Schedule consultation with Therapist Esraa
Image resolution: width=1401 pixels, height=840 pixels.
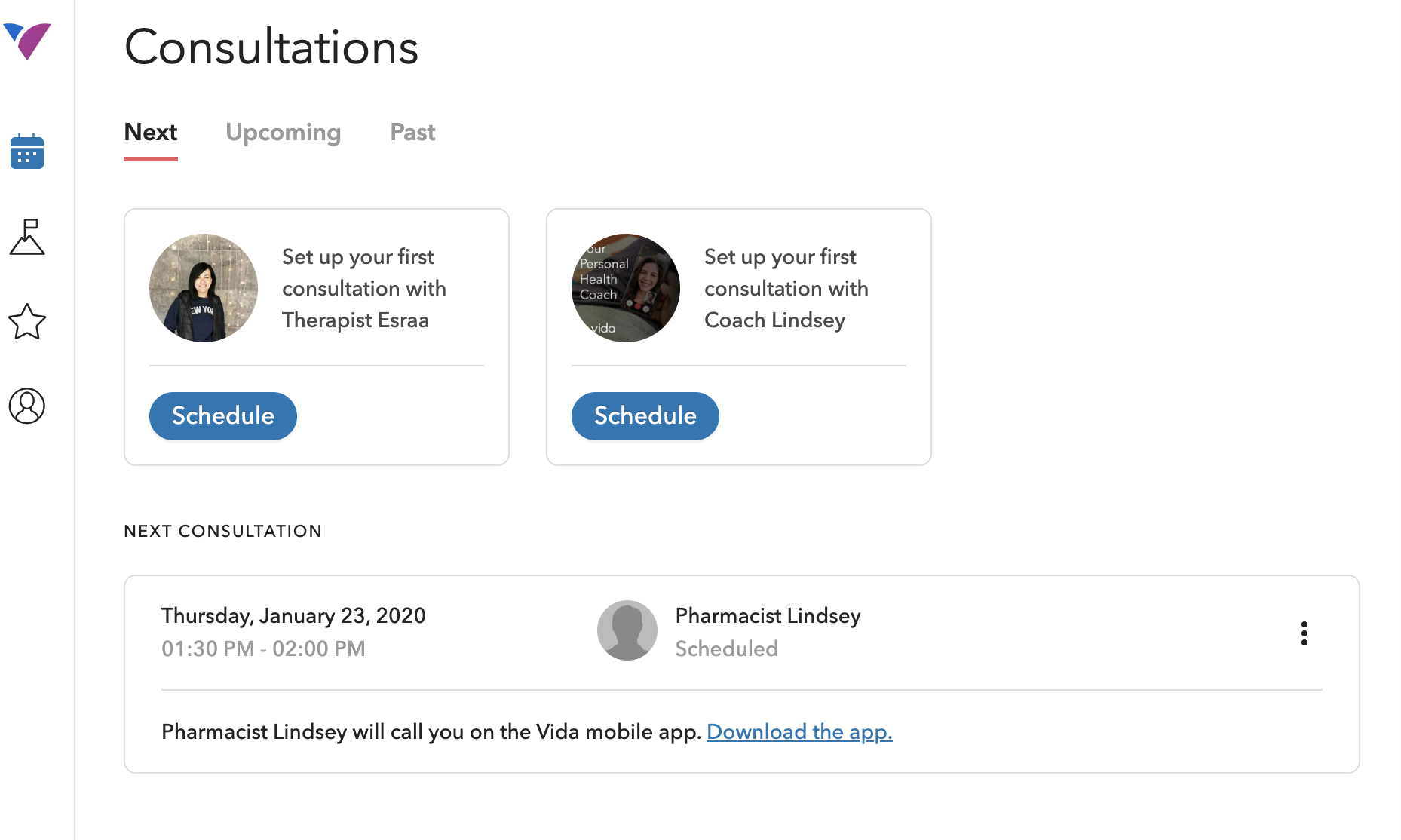[223, 415]
